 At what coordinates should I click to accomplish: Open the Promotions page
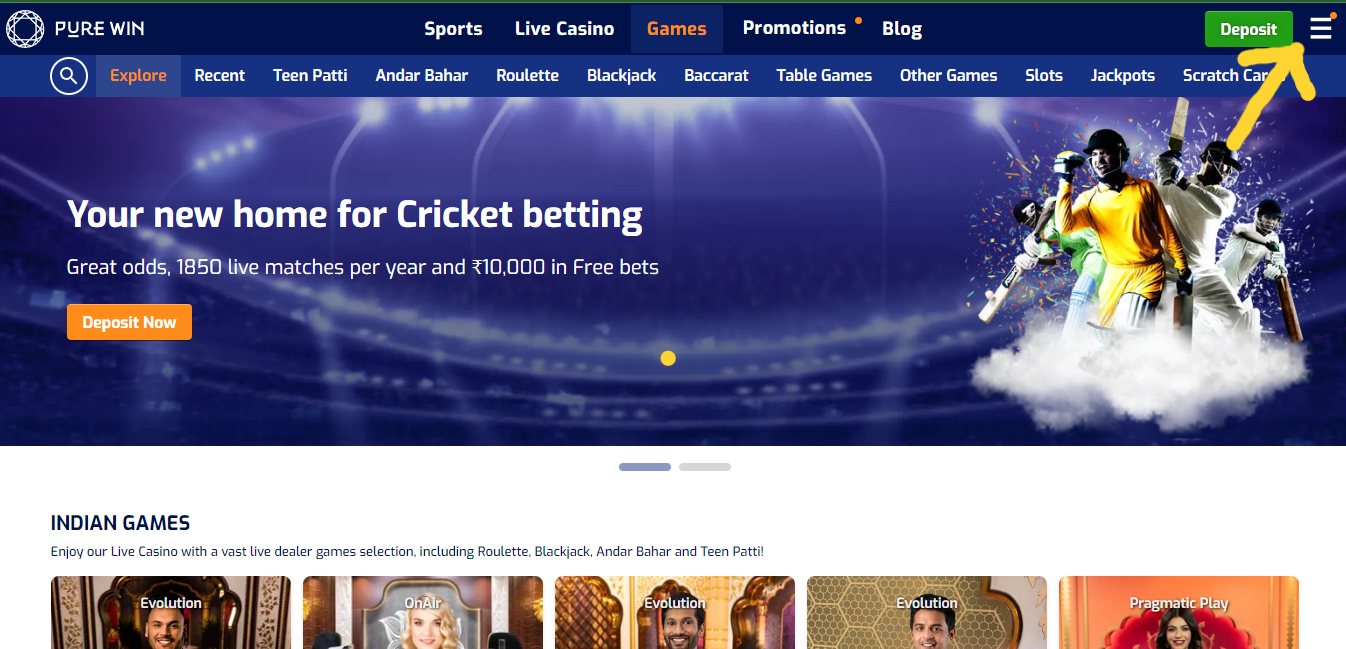point(794,28)
